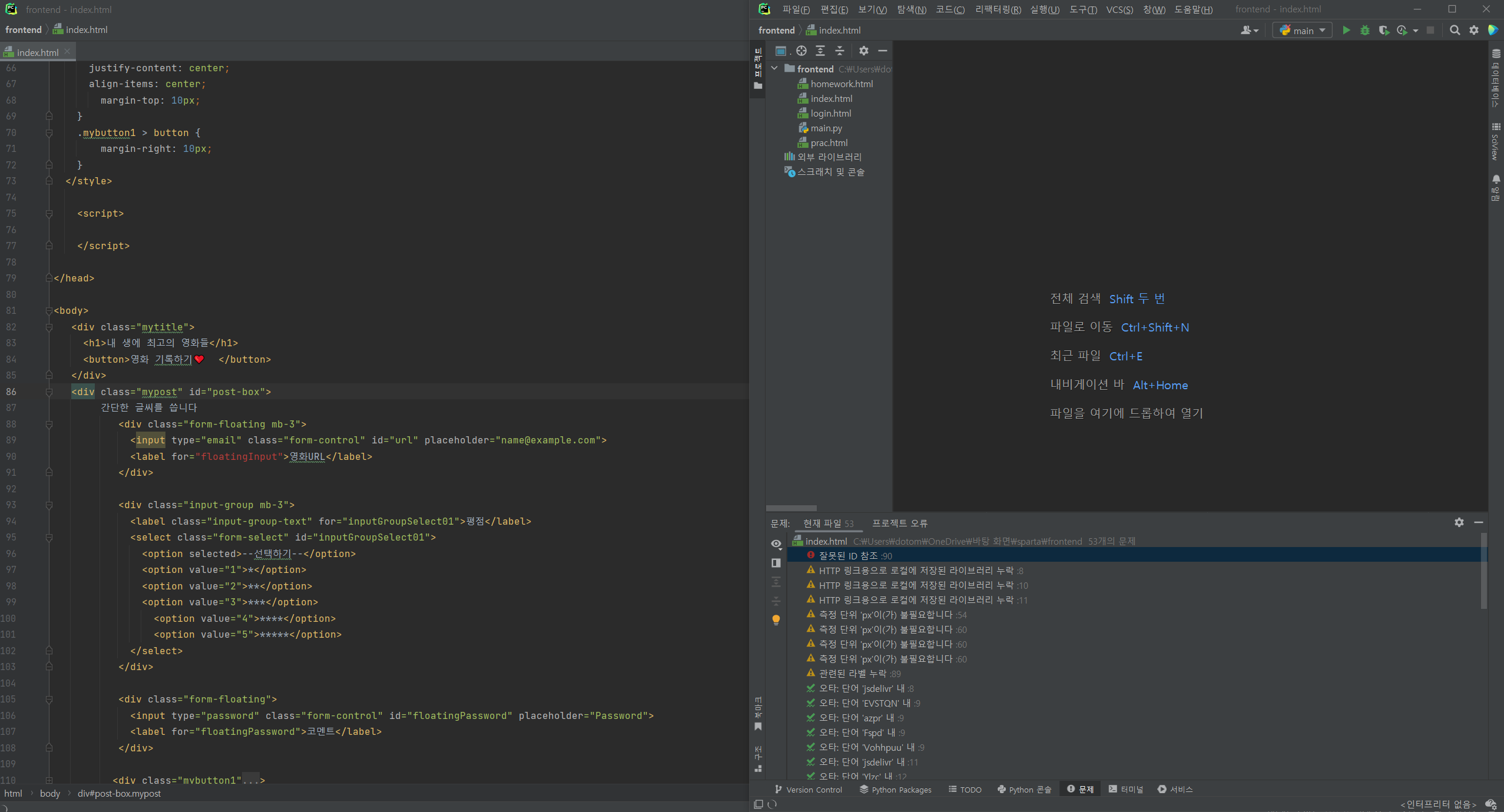Collapse all problems in the problems sidebar

pyautogui.click(x=776, y=601)
